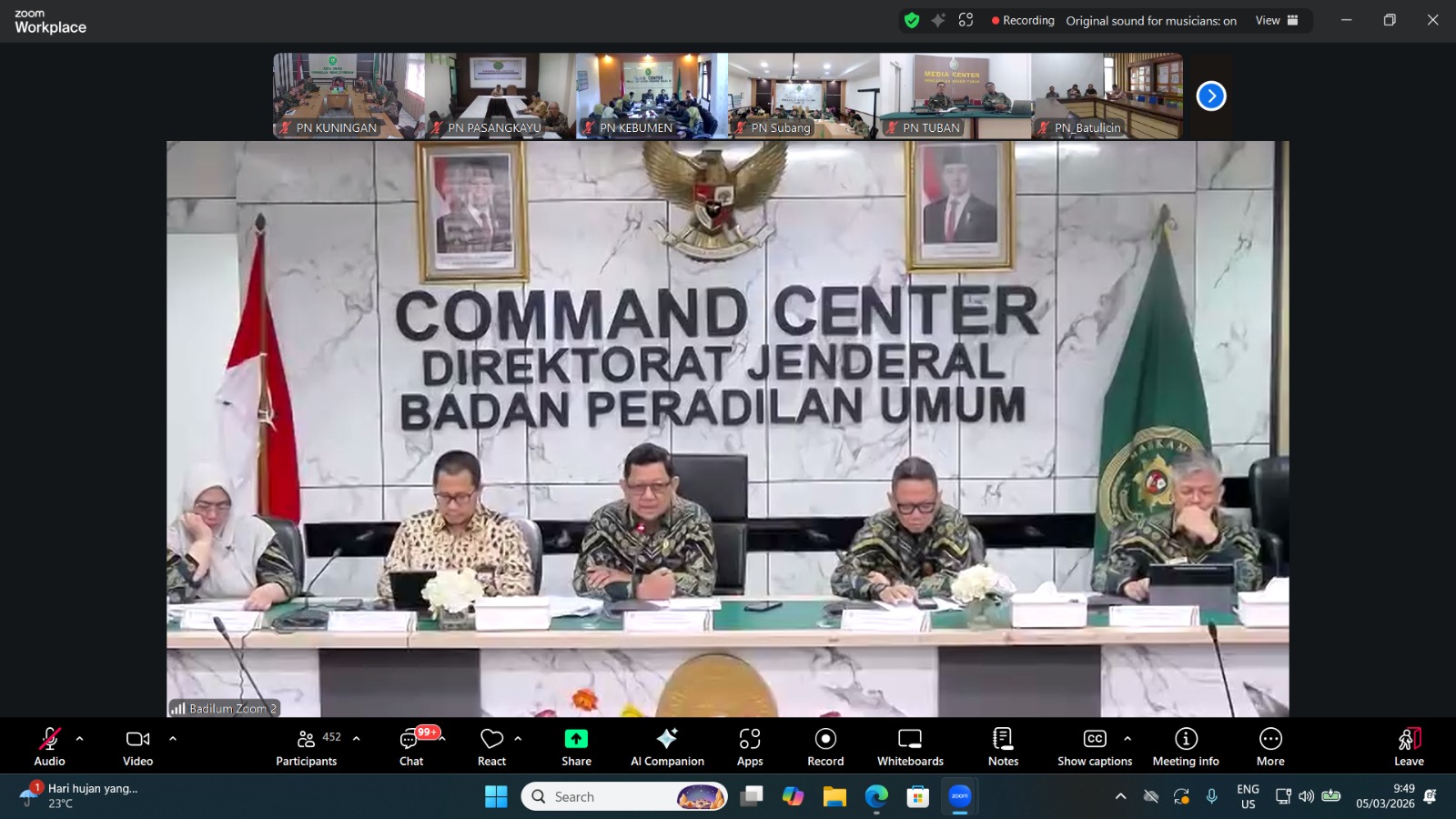This screenshot has height=819, width=1456.
Task: Expand the Audio options chevron
Action: (x=79, y=739)
